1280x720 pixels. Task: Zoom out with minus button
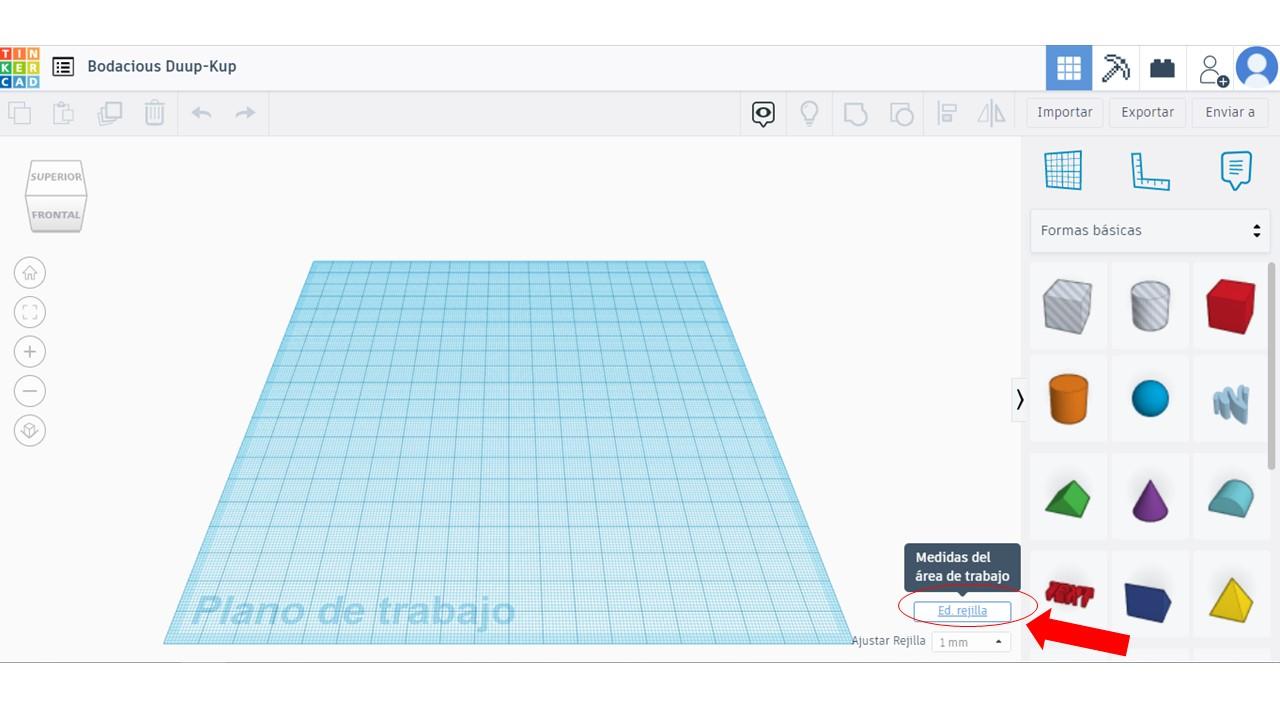pos(30,391)
